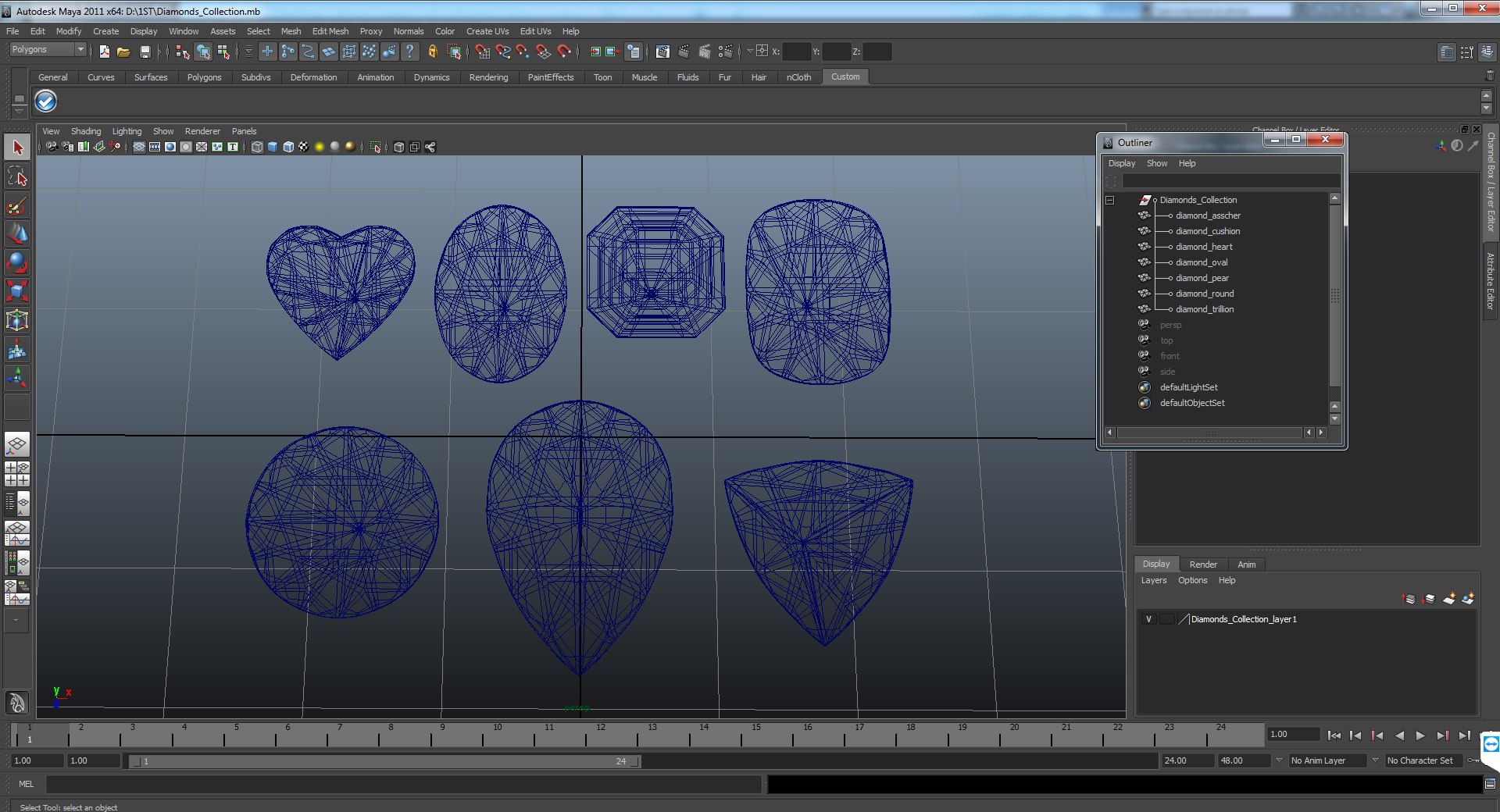Create new empty display layer icon
The width and height of the screenshot is (1500, 812).
tap(1448, 599)
